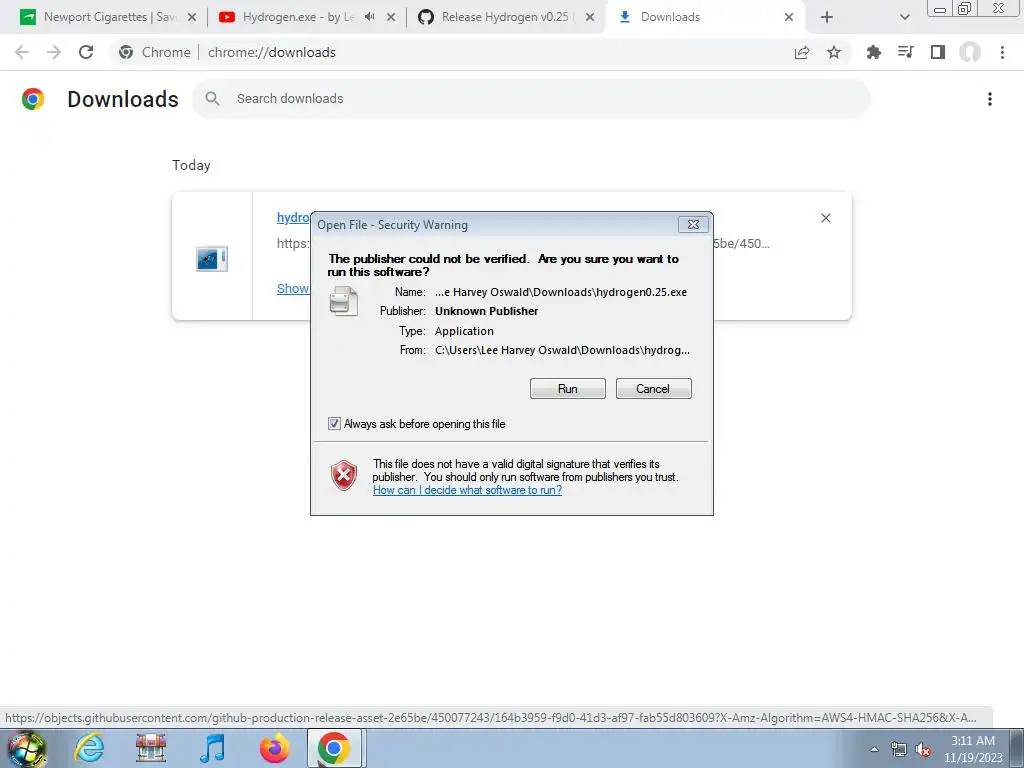Viewport: 1024px width, 768px height.
Task: Open the Windows Start button
Action: [26, 748]
